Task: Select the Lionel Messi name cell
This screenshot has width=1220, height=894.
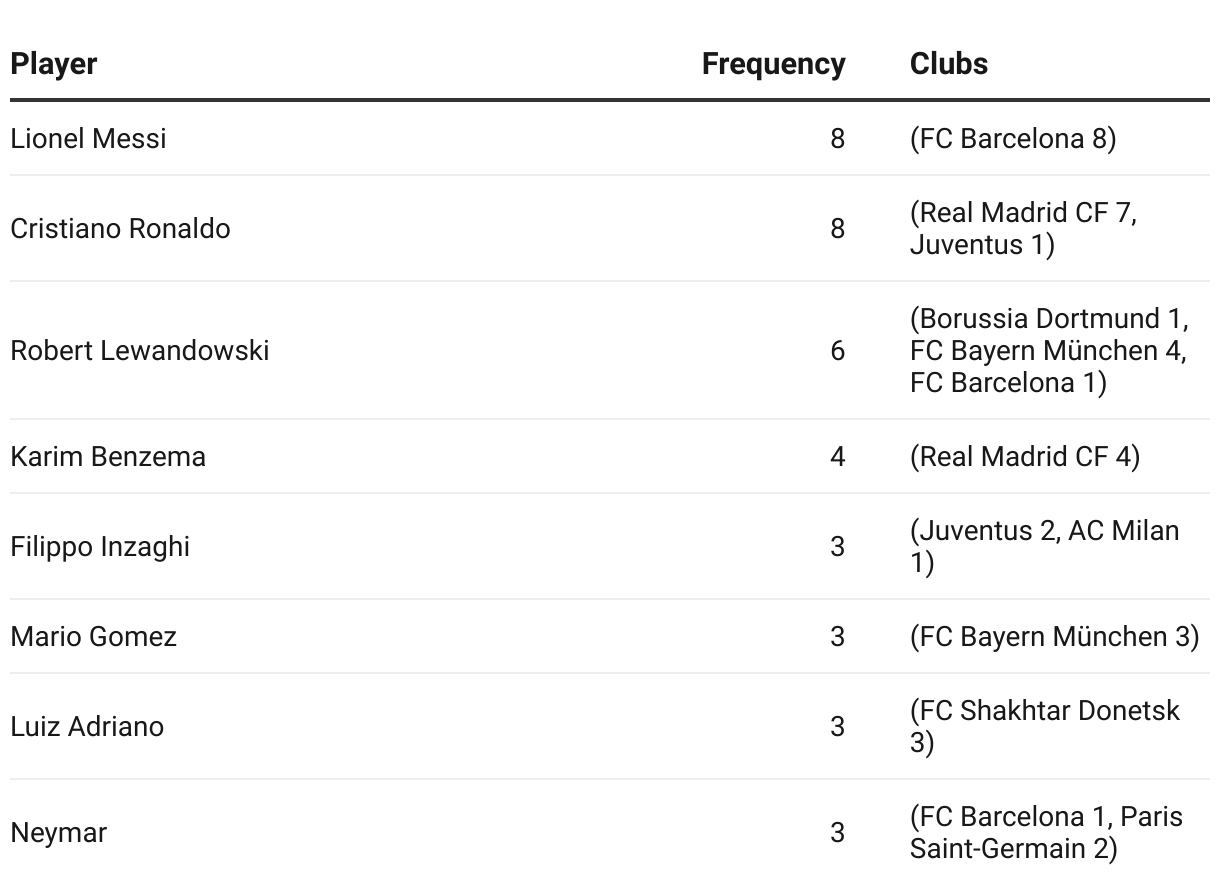Action: tap(88, 138)
